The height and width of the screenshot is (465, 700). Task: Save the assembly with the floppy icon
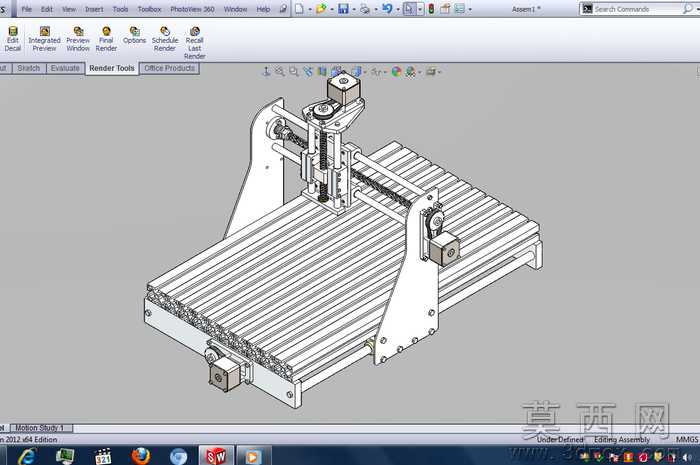343,8
